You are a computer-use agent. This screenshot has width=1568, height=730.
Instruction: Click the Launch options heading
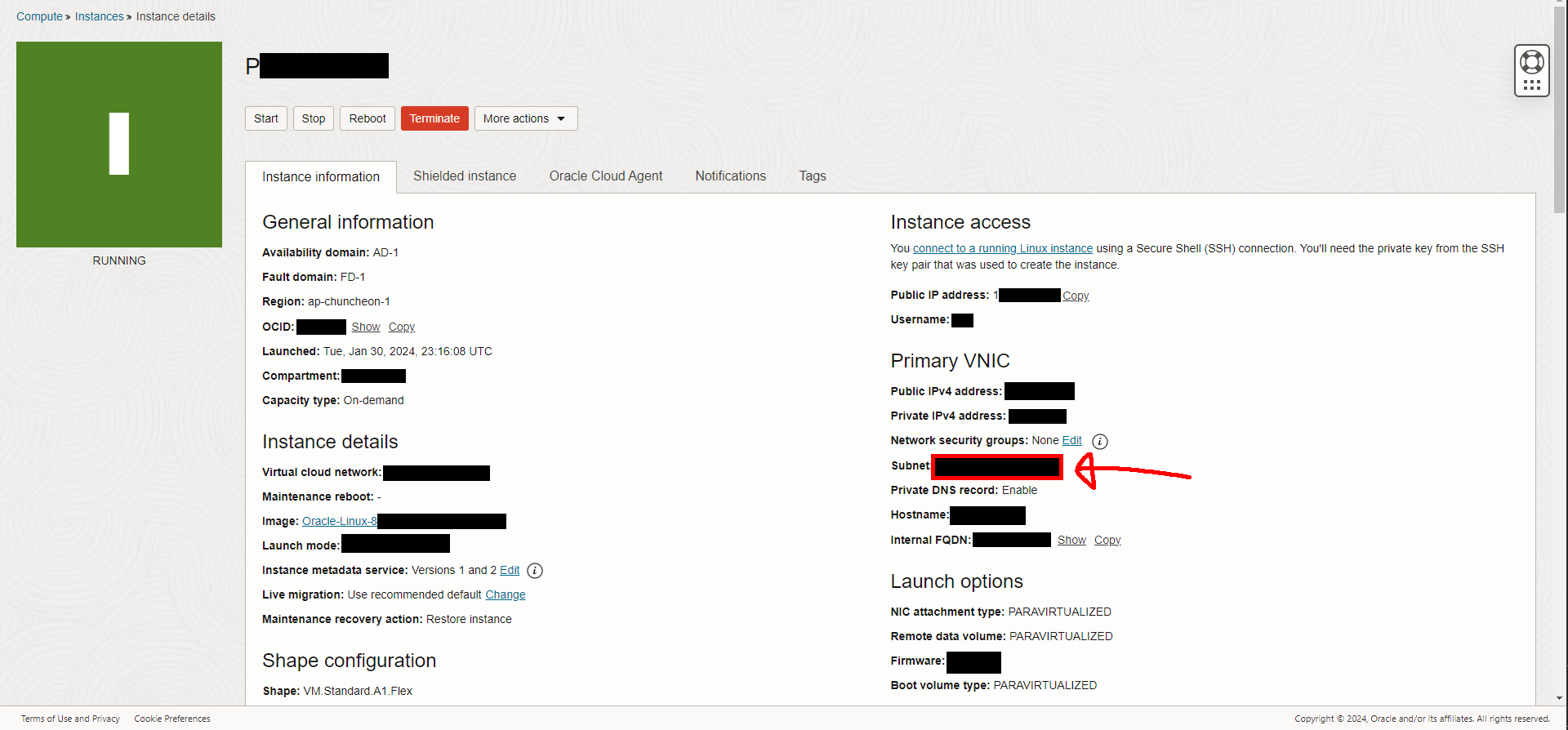click(x=957, y=581)
